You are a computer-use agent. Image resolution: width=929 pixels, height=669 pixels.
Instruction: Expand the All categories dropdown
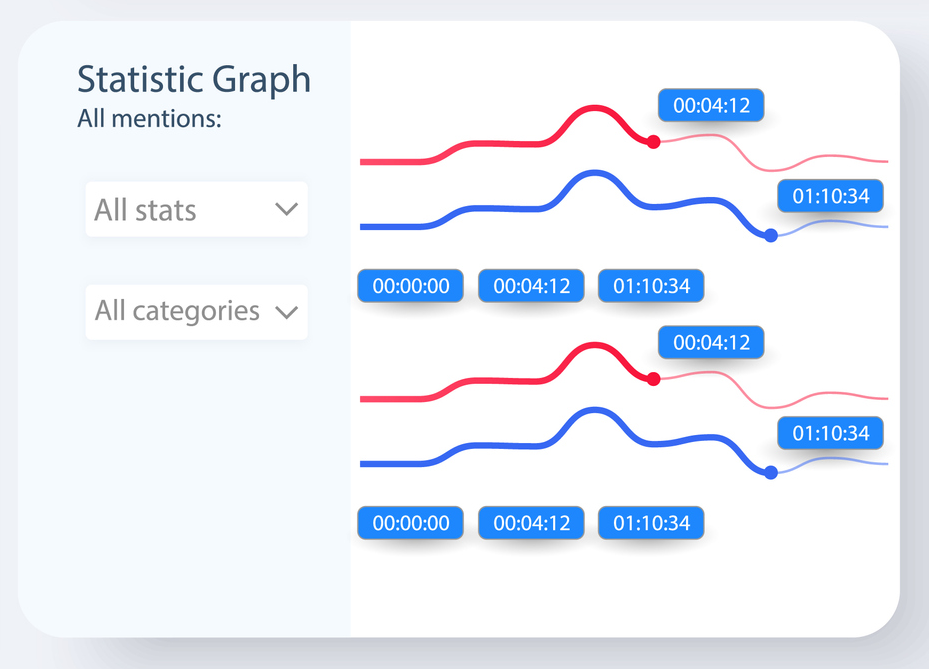click(x=196, y=312)
